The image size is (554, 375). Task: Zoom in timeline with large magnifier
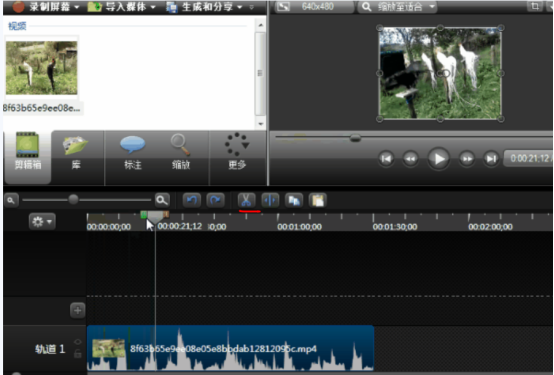(162, 200)
